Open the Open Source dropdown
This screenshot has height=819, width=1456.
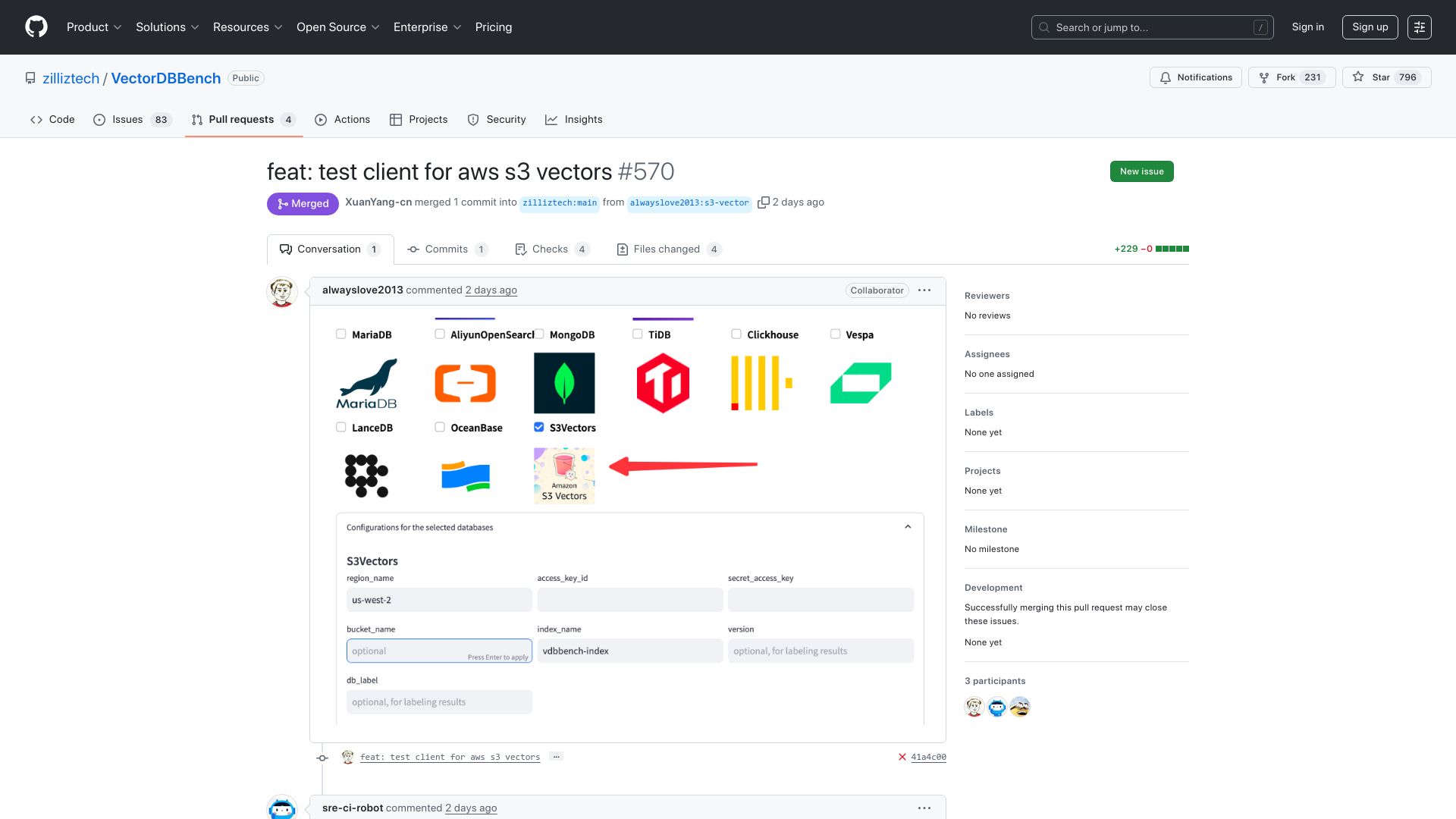[x=337, y=27]
